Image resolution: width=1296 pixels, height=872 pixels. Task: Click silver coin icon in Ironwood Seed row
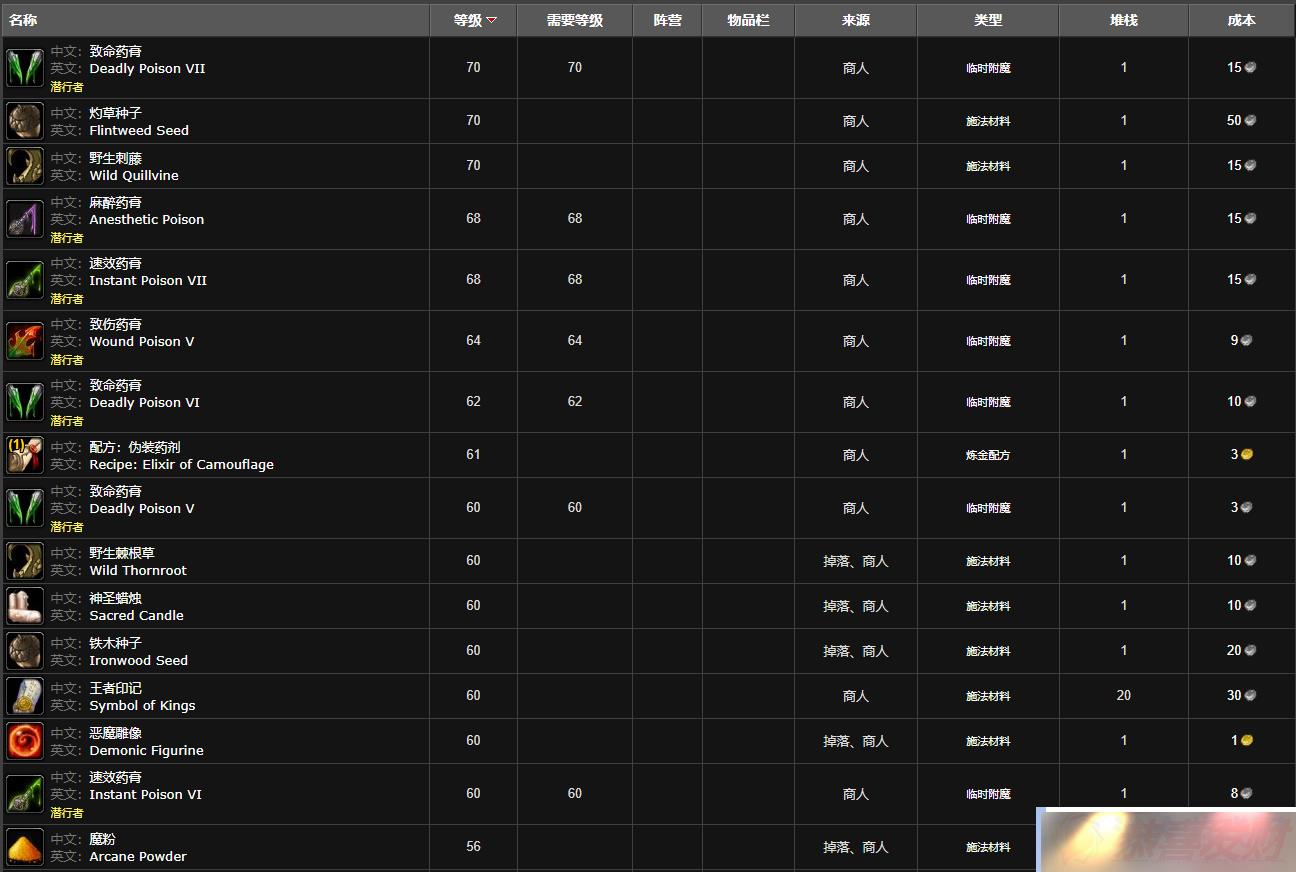coord(1250,650)
